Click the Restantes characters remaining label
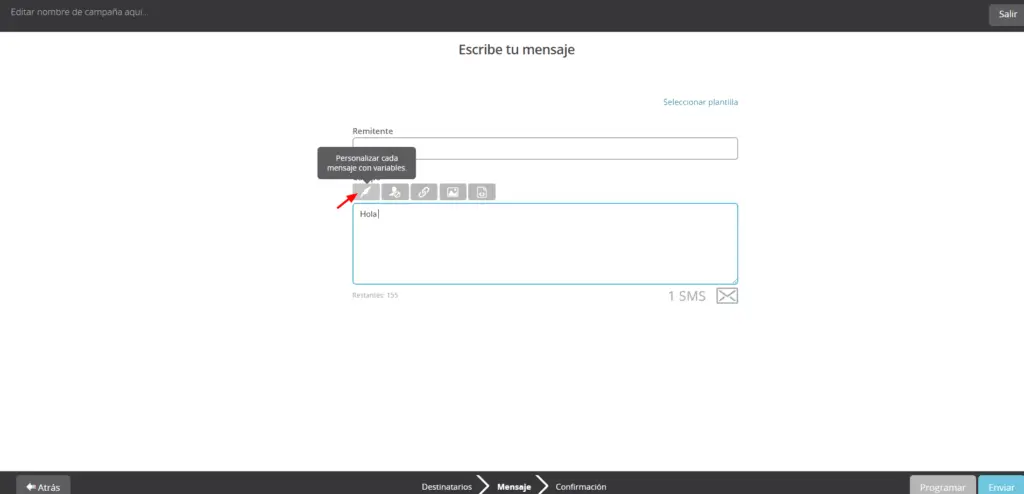Viewport: 1024px width, 494px height. tap(375, 296)
